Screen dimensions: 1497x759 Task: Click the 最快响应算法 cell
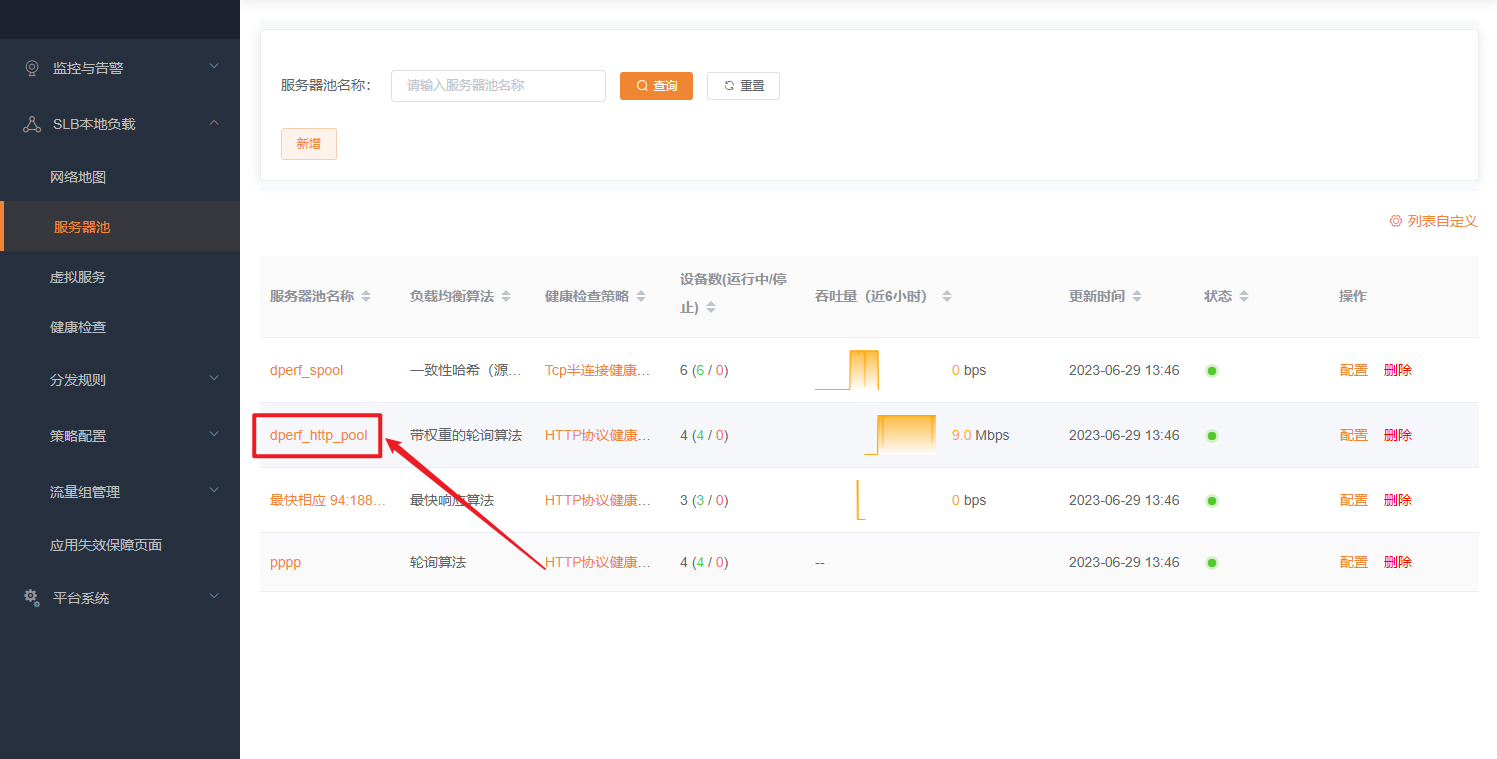coord(452,500)
